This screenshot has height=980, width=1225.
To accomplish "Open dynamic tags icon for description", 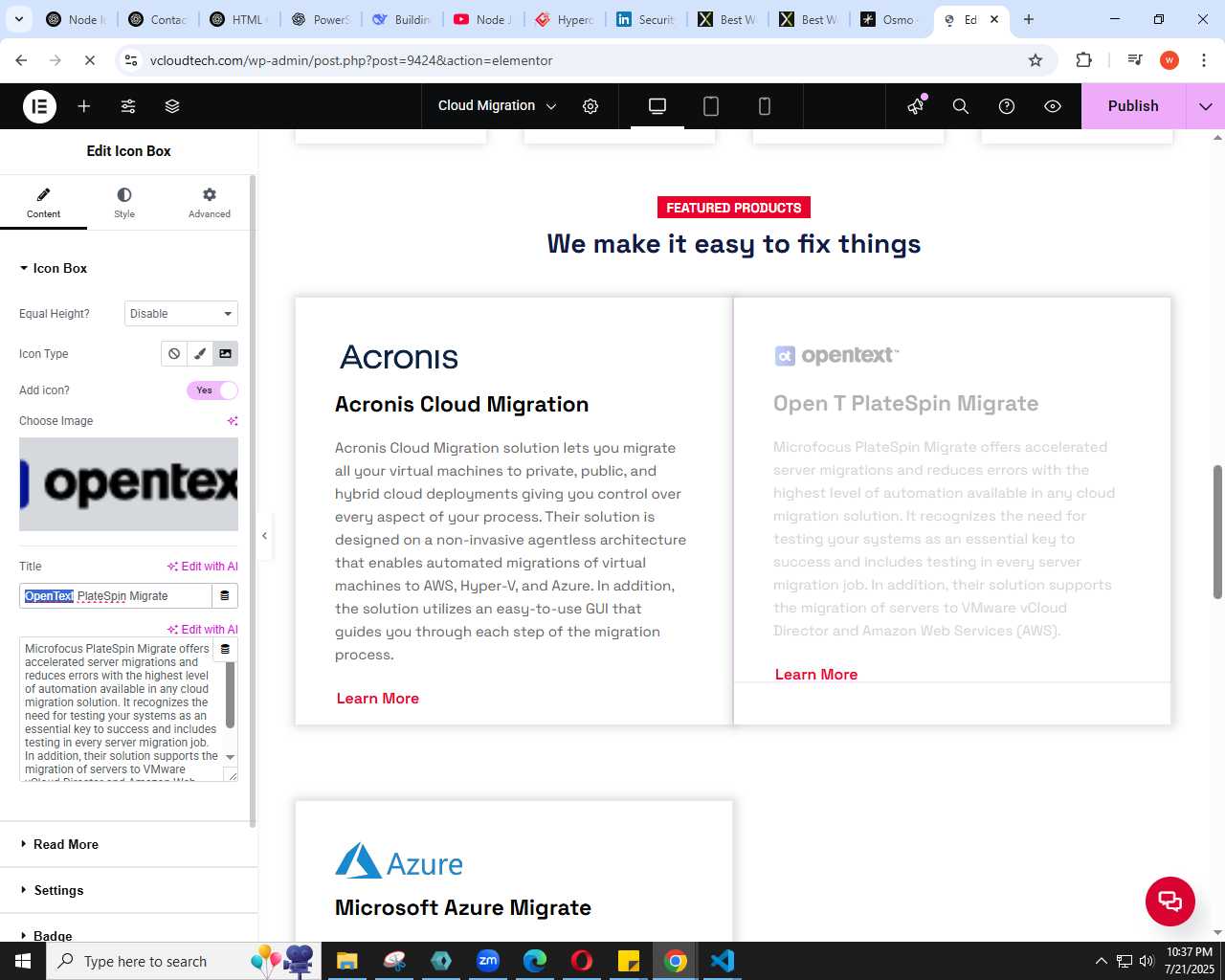I will point(225,649).
